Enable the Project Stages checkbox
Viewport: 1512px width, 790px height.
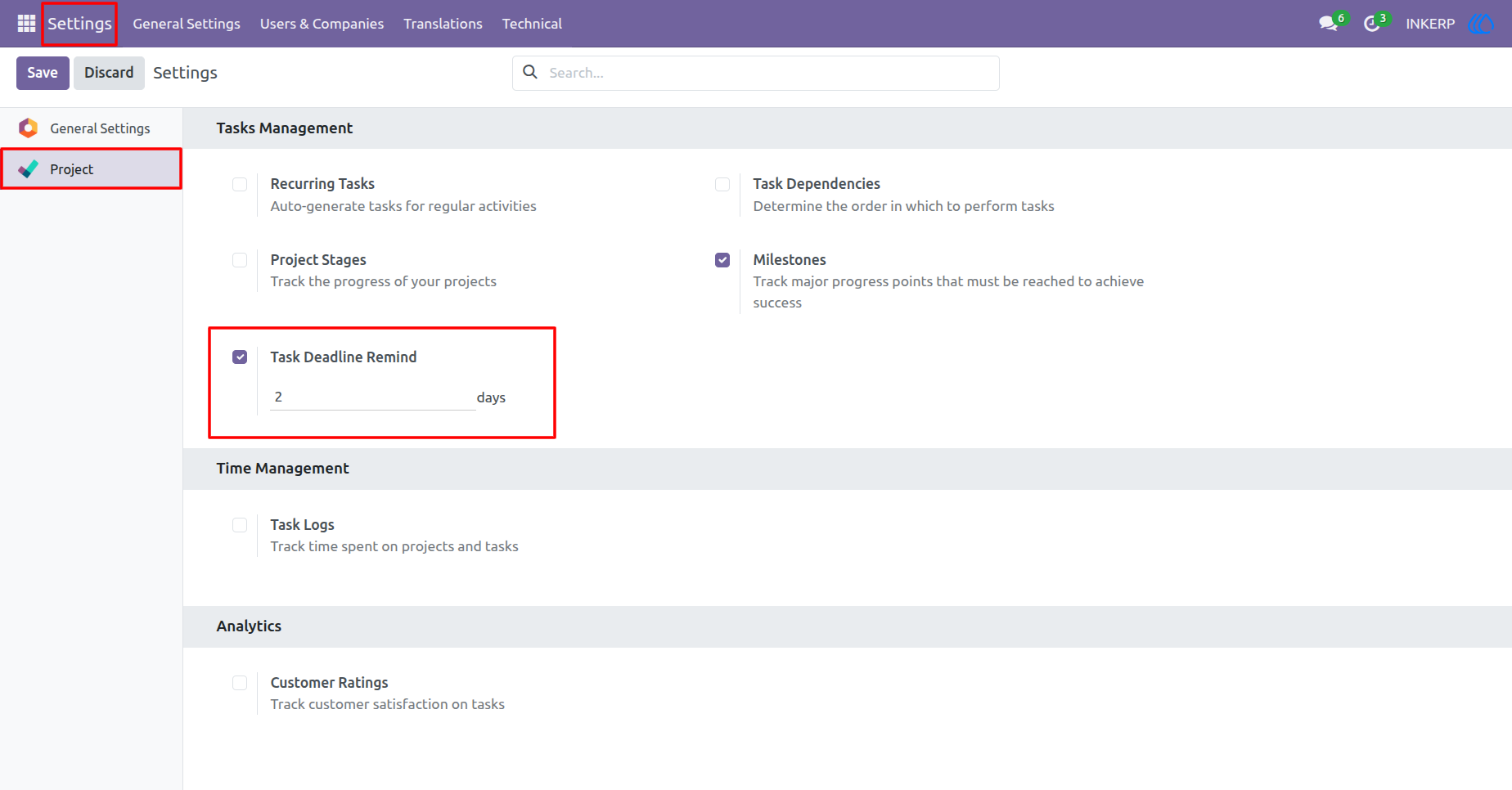pos(240,260)
